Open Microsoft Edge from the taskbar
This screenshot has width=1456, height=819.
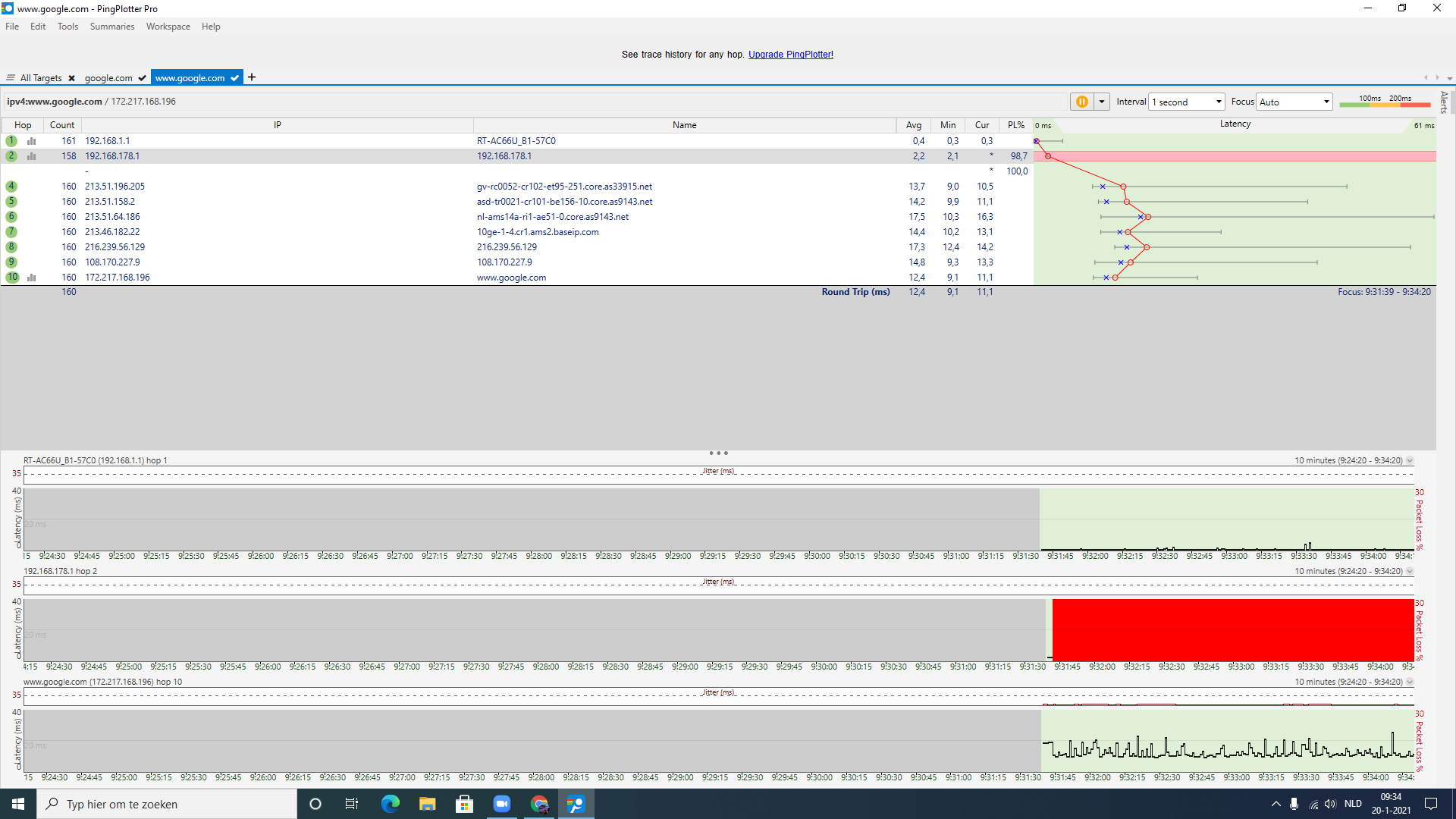pos(390,804)
